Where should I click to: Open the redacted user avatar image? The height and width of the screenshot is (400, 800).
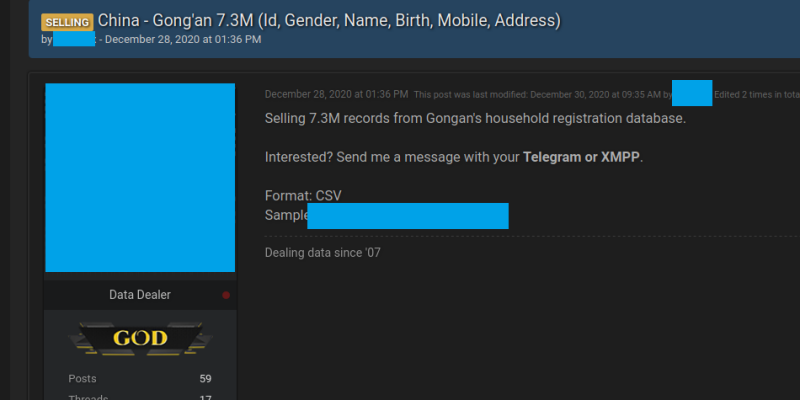(140, 178)
